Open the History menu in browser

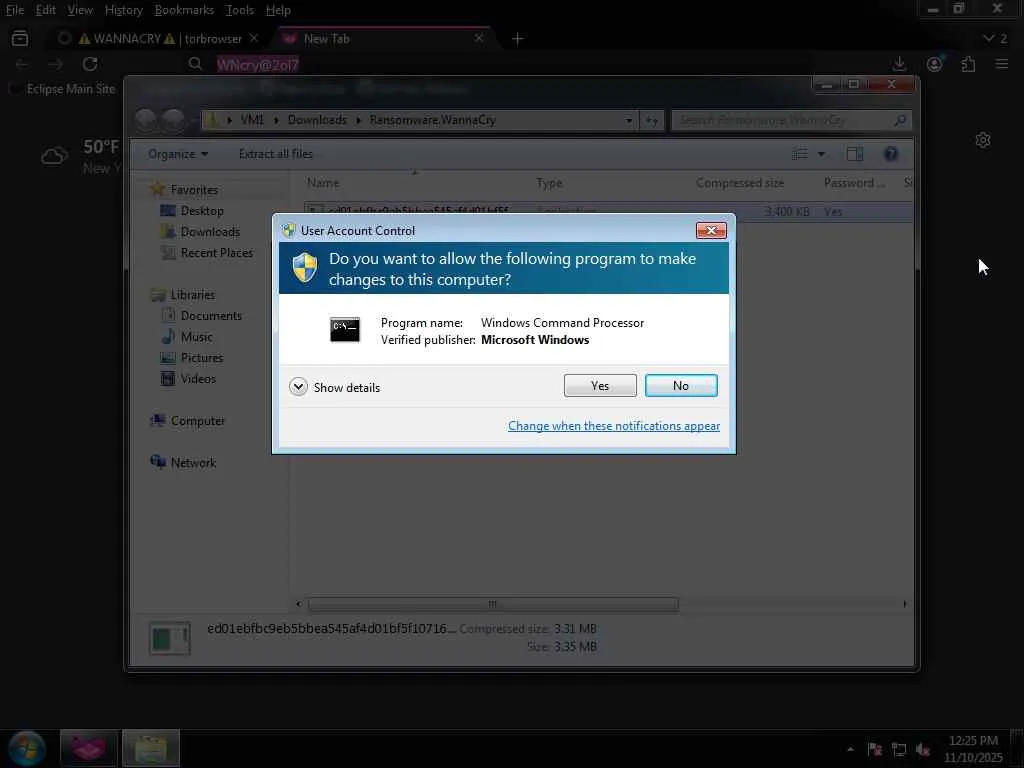coord(123,10)
